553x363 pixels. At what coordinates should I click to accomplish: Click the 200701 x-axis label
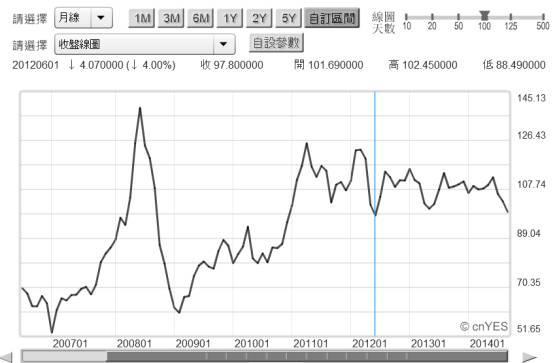point(70,343)
